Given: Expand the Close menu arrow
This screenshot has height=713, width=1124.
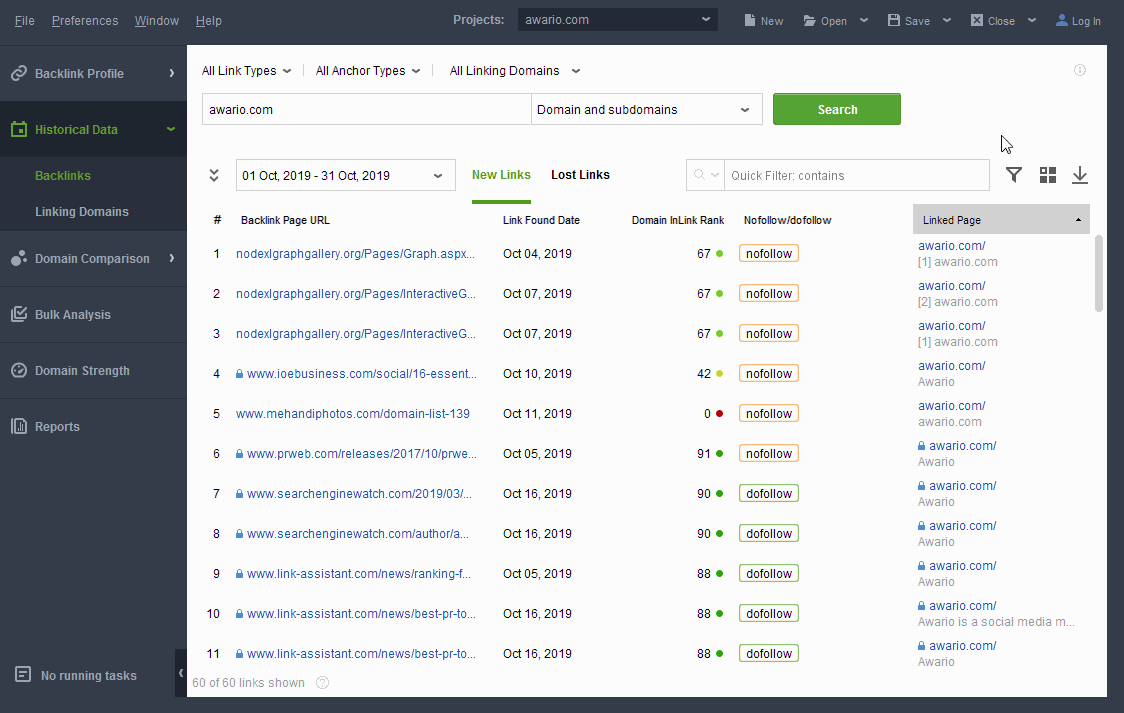Looking at the screenshot, I should click(1032, 20).
